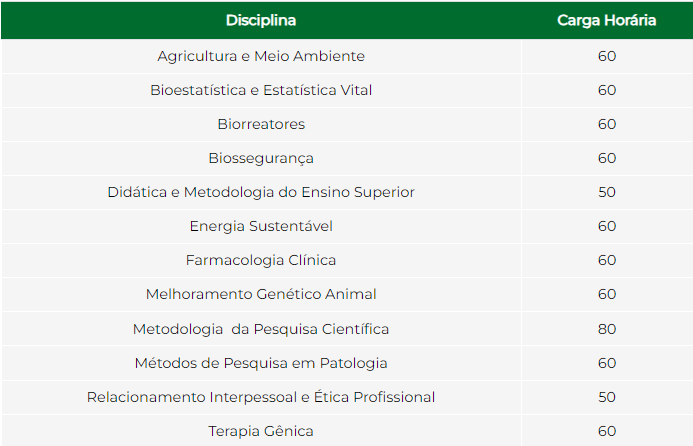Image resolution: width=693 pixels, height=446 pixels.
Task: Select Métodos de Pesquisa em Patologia
Action: coord(261,363)
